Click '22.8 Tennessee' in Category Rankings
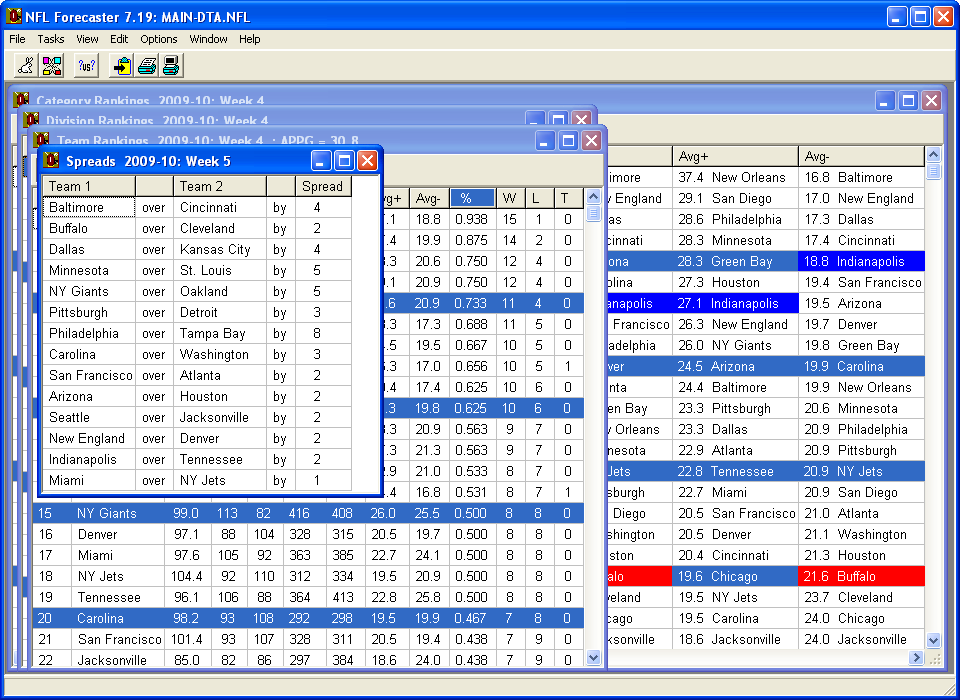Image resolution: width=960 pixels, height=700 pixels. tap(735, 471)
